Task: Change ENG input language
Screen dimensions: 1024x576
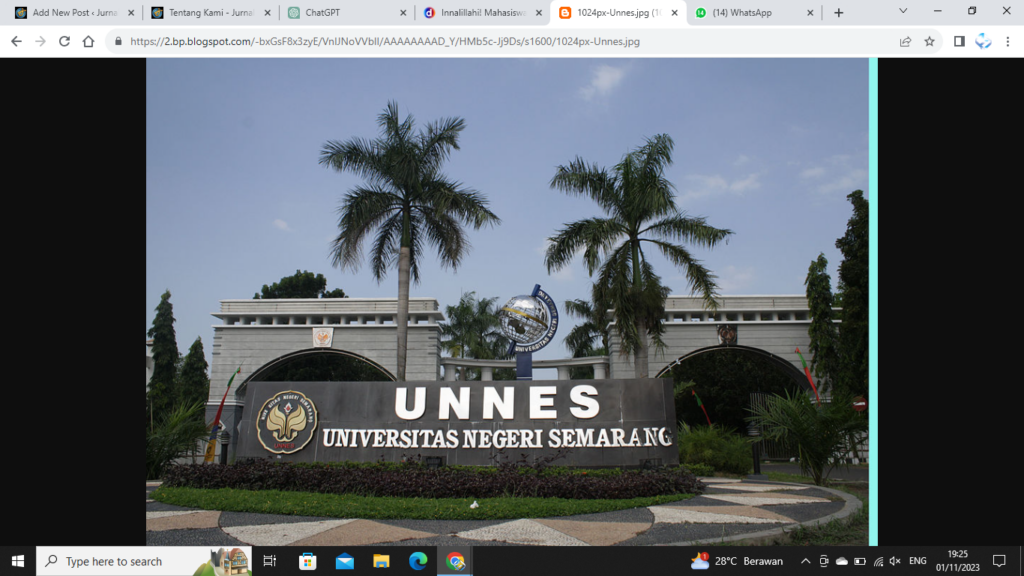Action: tap(918, 561)
